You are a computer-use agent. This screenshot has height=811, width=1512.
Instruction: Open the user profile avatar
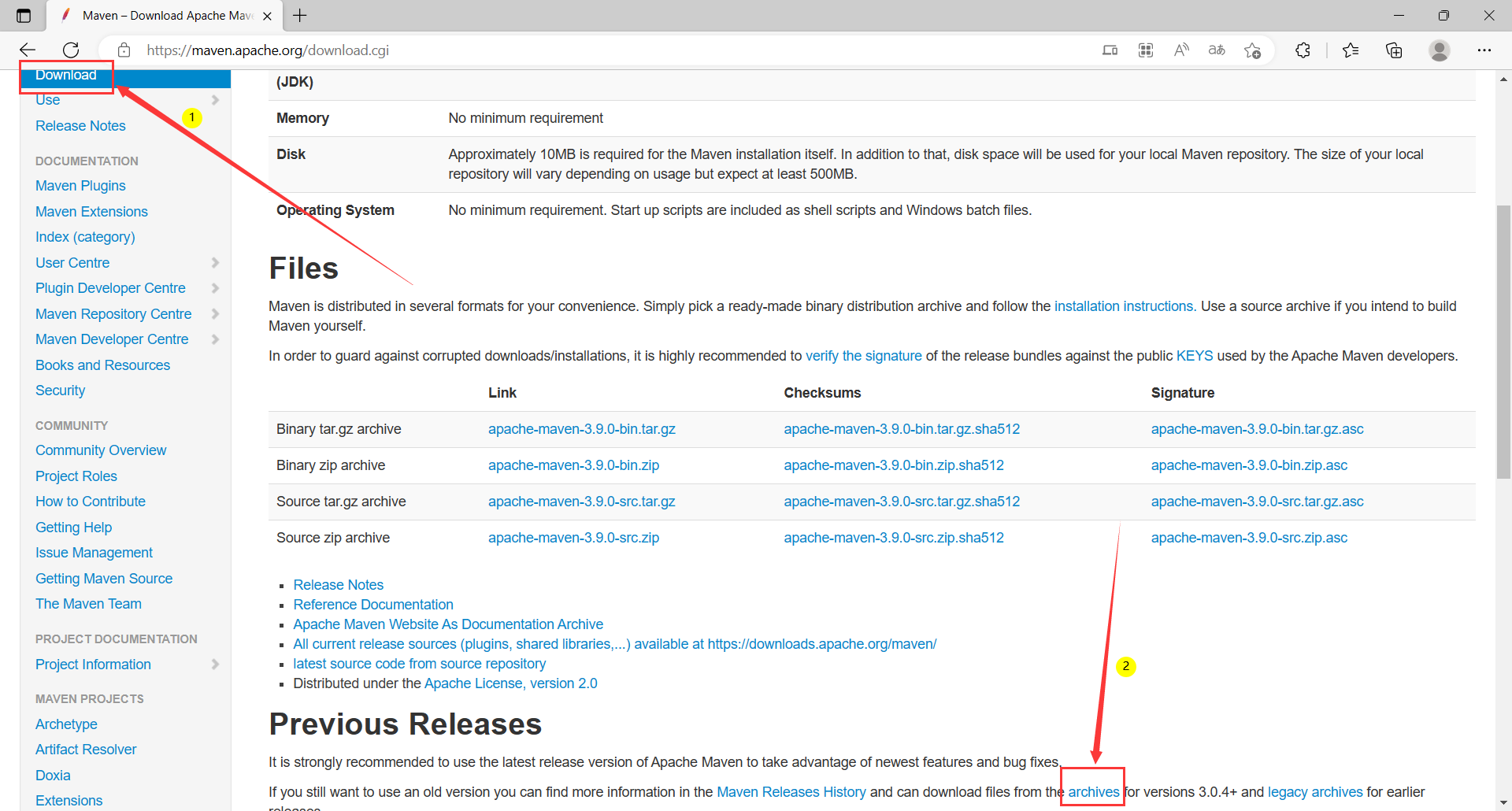click(1440, 50)
